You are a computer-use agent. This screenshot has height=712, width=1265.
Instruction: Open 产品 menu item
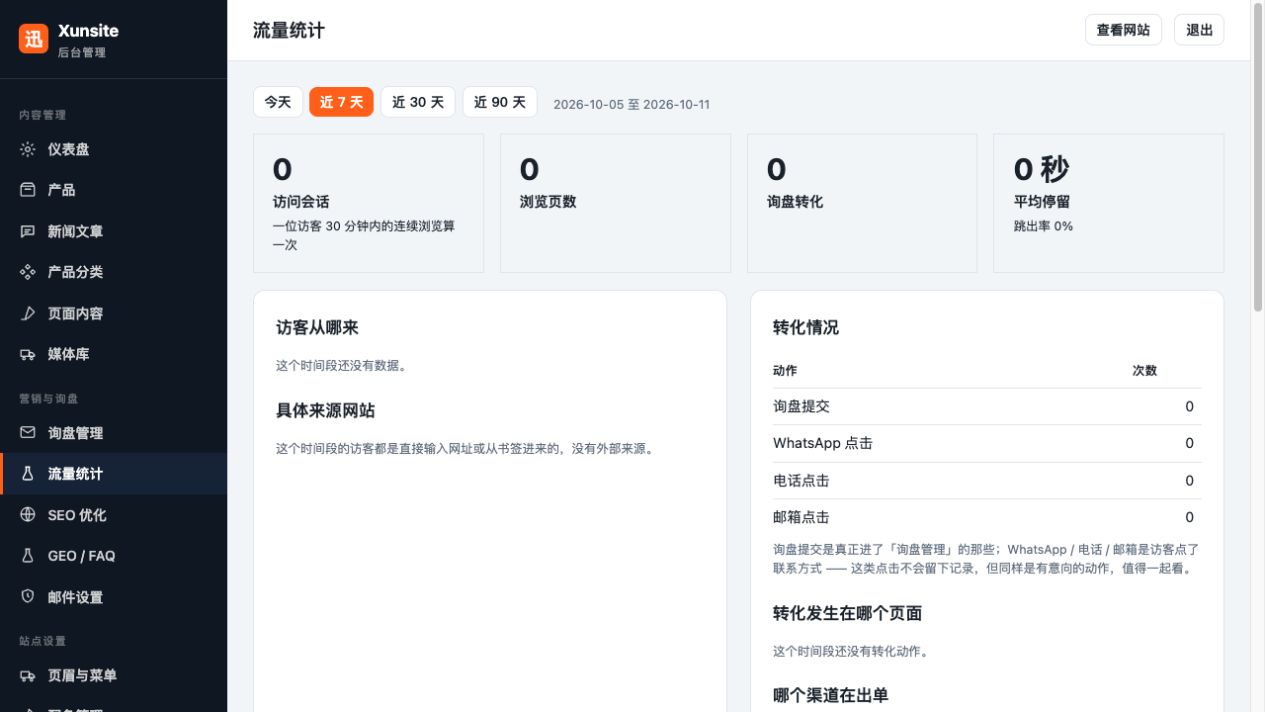pyautogui.click(x=113, y=190)
